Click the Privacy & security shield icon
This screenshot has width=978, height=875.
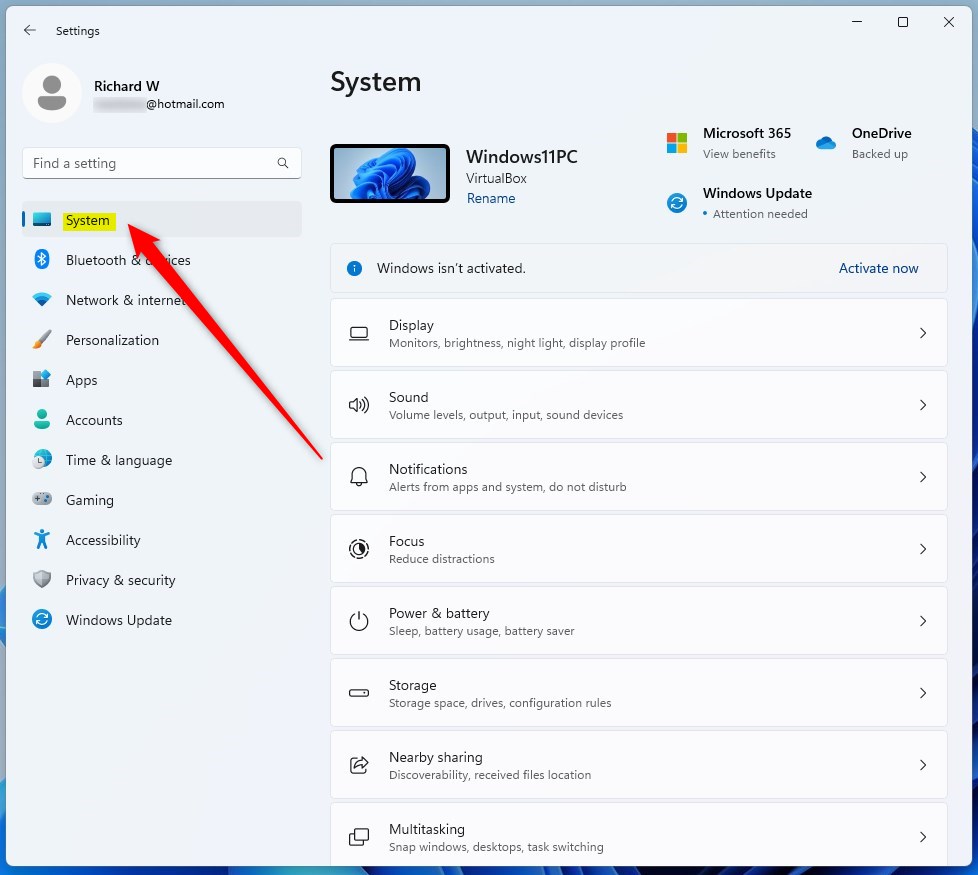point(40,580)
